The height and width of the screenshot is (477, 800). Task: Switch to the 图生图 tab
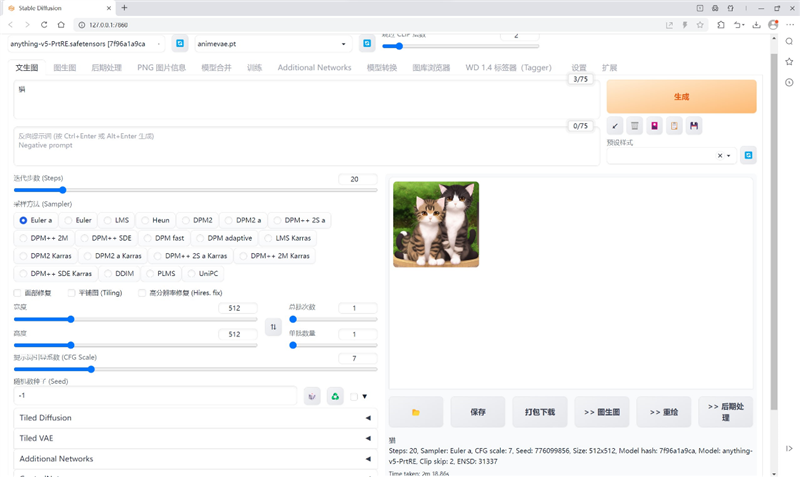click(x=65, y=67)
